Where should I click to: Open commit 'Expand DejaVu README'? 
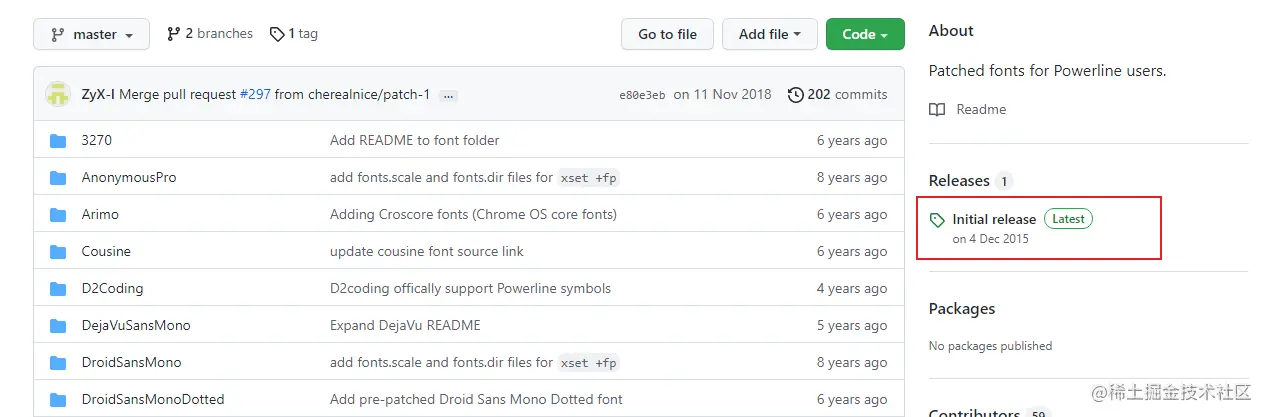405,326
